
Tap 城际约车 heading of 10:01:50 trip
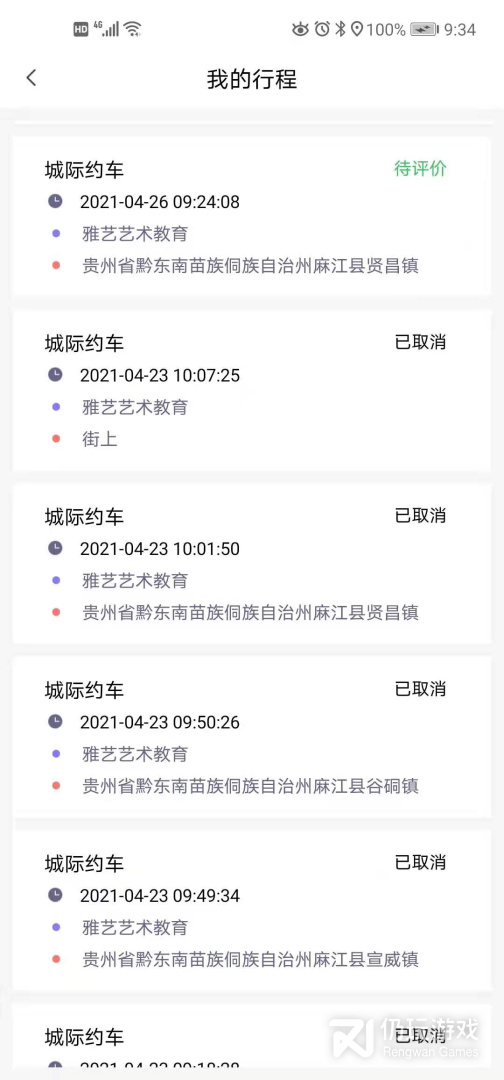click(x=85, y=516)
